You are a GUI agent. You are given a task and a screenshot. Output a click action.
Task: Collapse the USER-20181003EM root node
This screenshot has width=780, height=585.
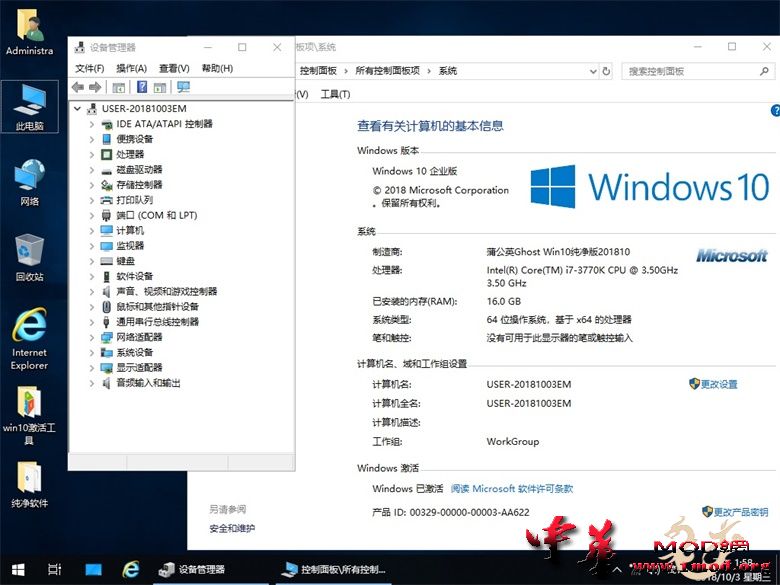tap(78, 108)
